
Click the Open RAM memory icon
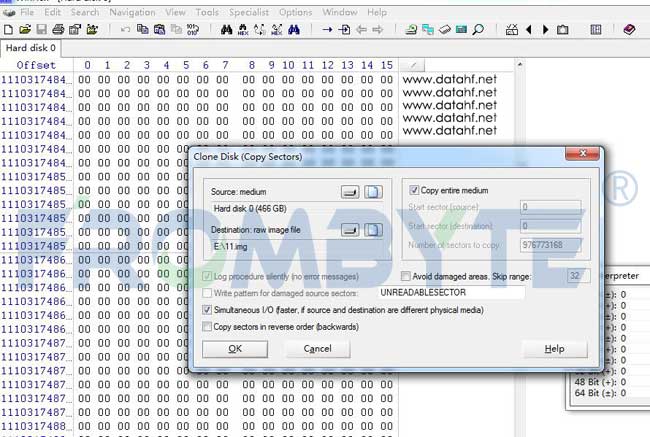[x=444, y=29]
